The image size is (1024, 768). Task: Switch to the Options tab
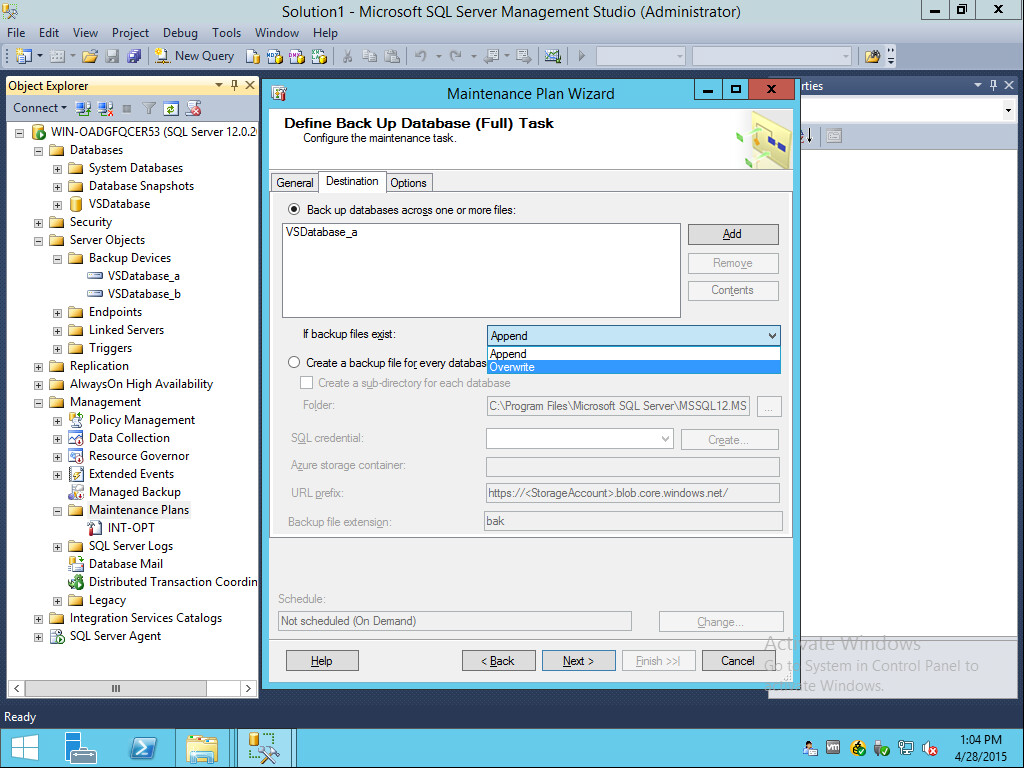tap(408, 183)
